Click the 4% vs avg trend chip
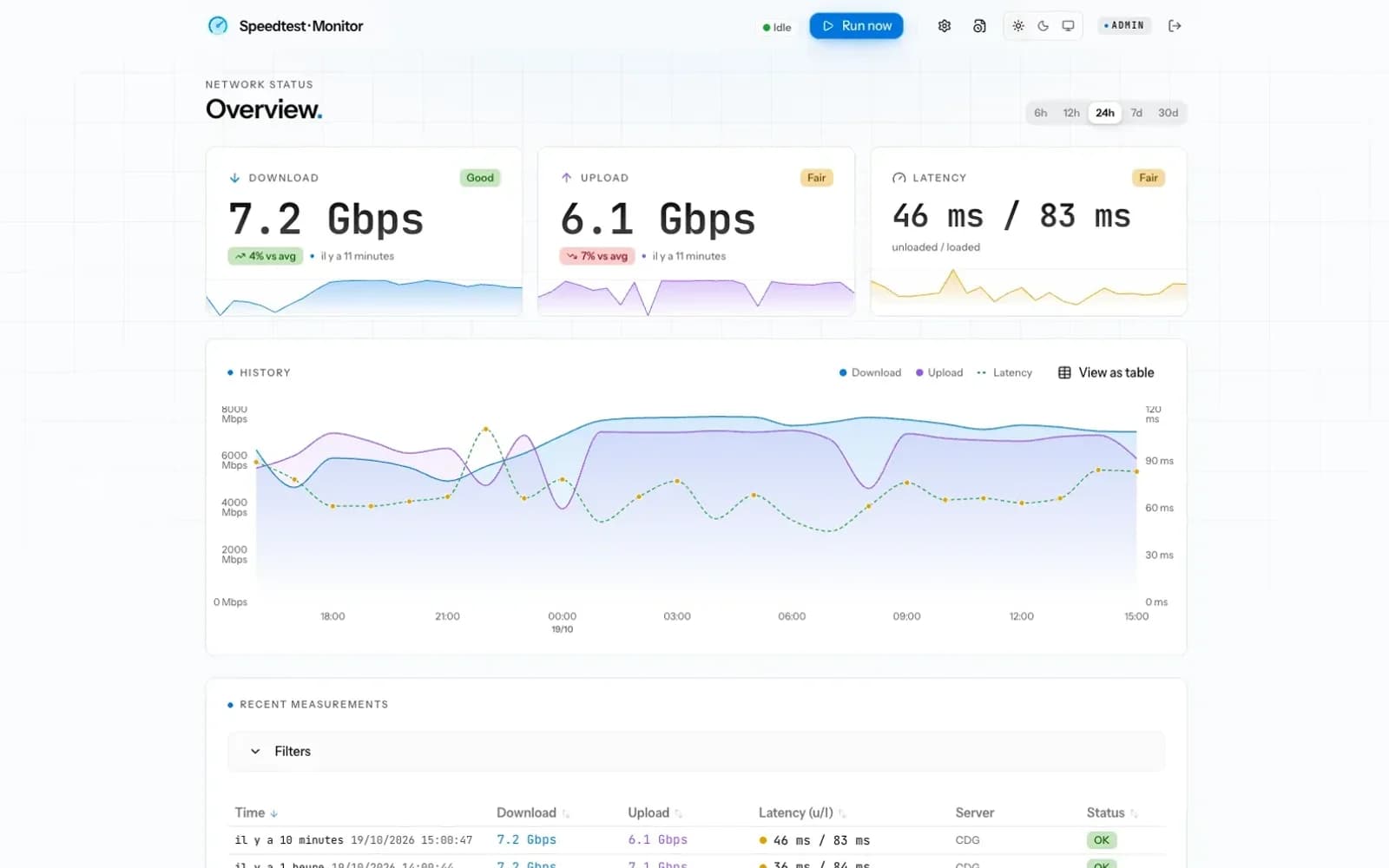This screenshot has width=1389, height=868. pos(266,256)
